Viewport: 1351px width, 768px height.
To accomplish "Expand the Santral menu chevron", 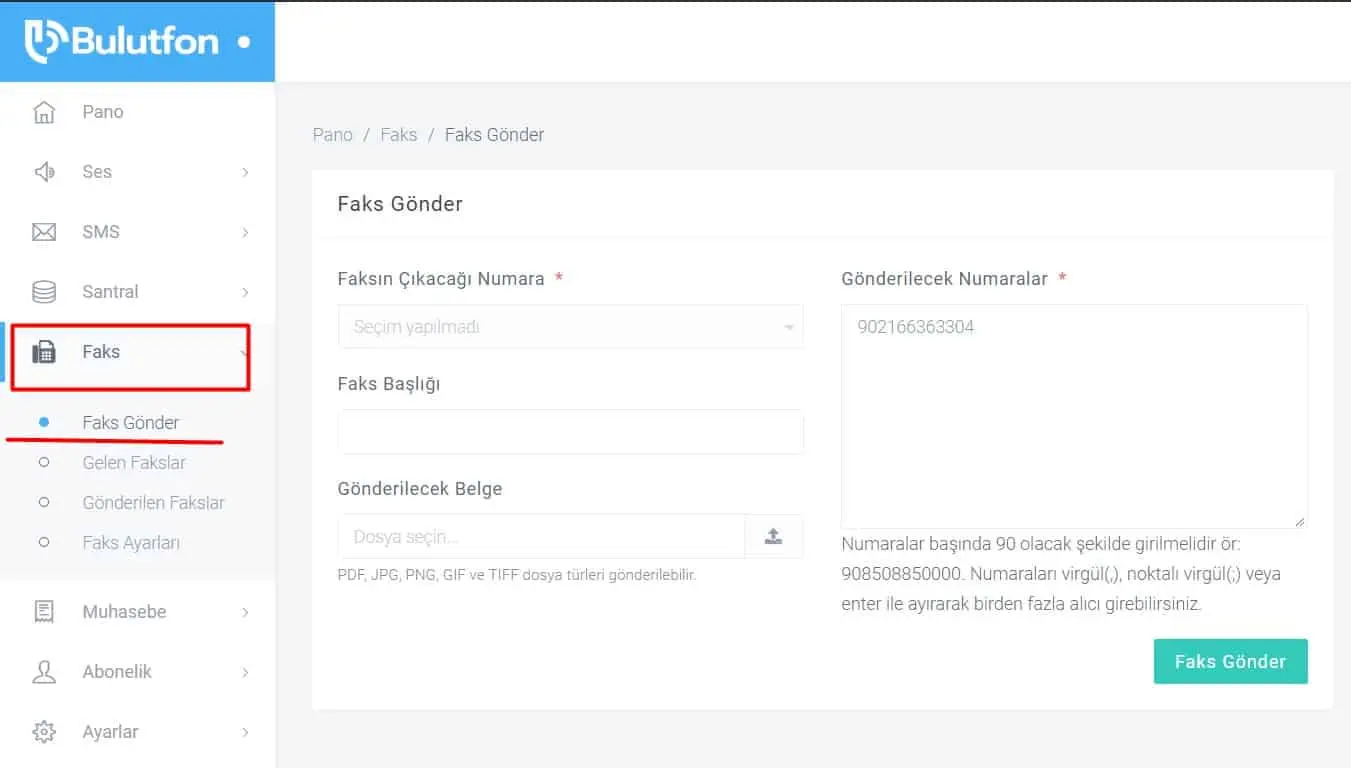I will click(245, 292).
